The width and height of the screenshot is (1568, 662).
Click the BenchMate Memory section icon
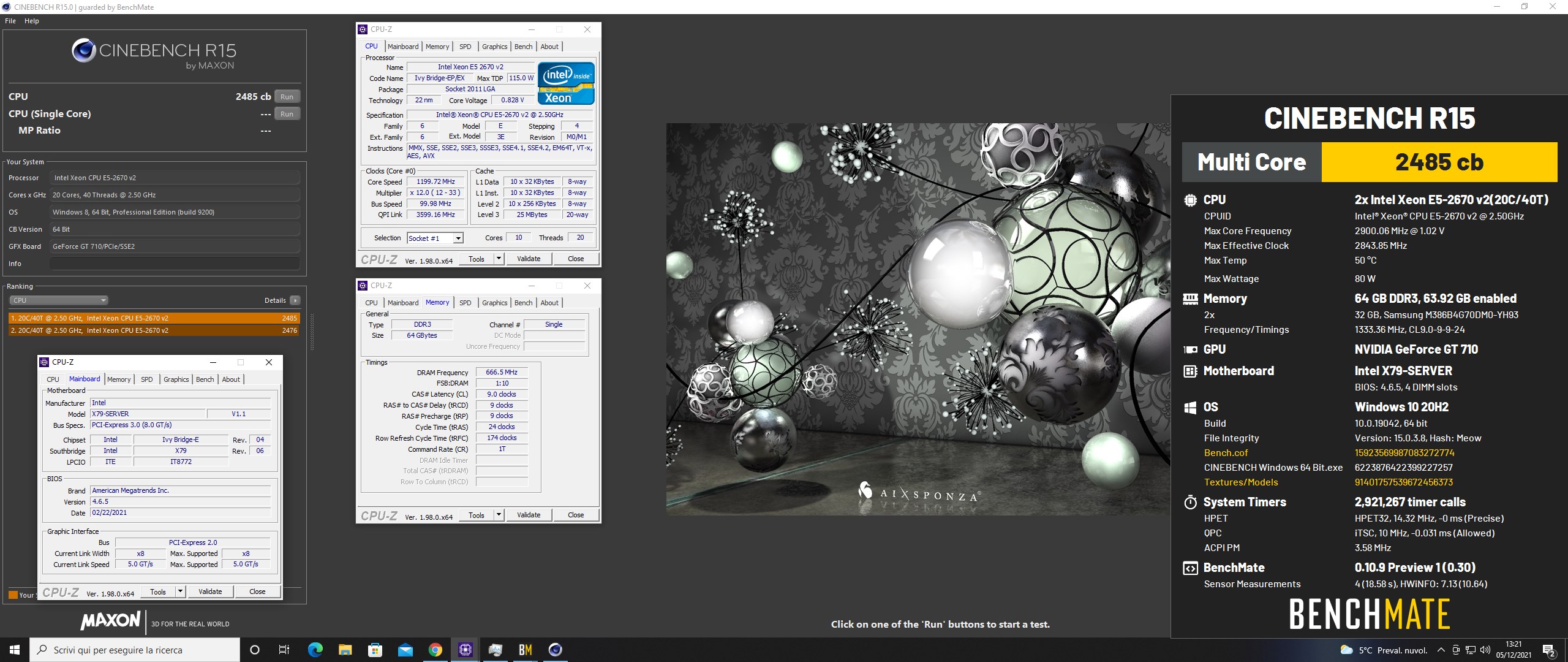point(1190,299)
